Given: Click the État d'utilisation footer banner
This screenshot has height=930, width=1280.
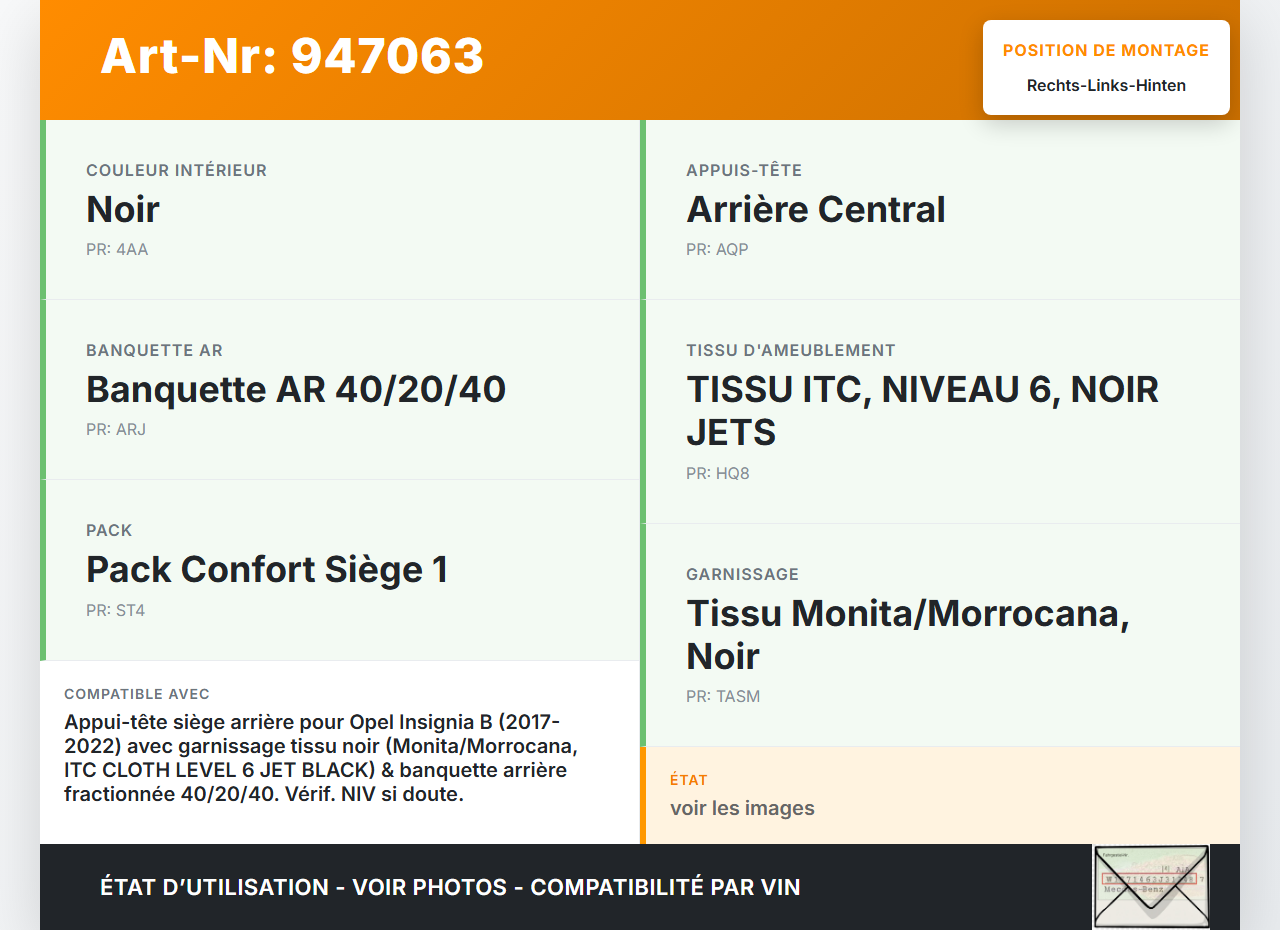Looking at the screenshot, I should pos(450,887).
